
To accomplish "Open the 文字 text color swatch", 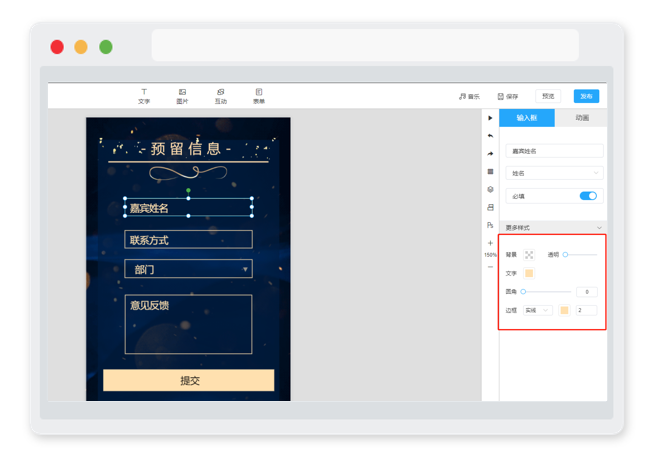I will point(529,273).
